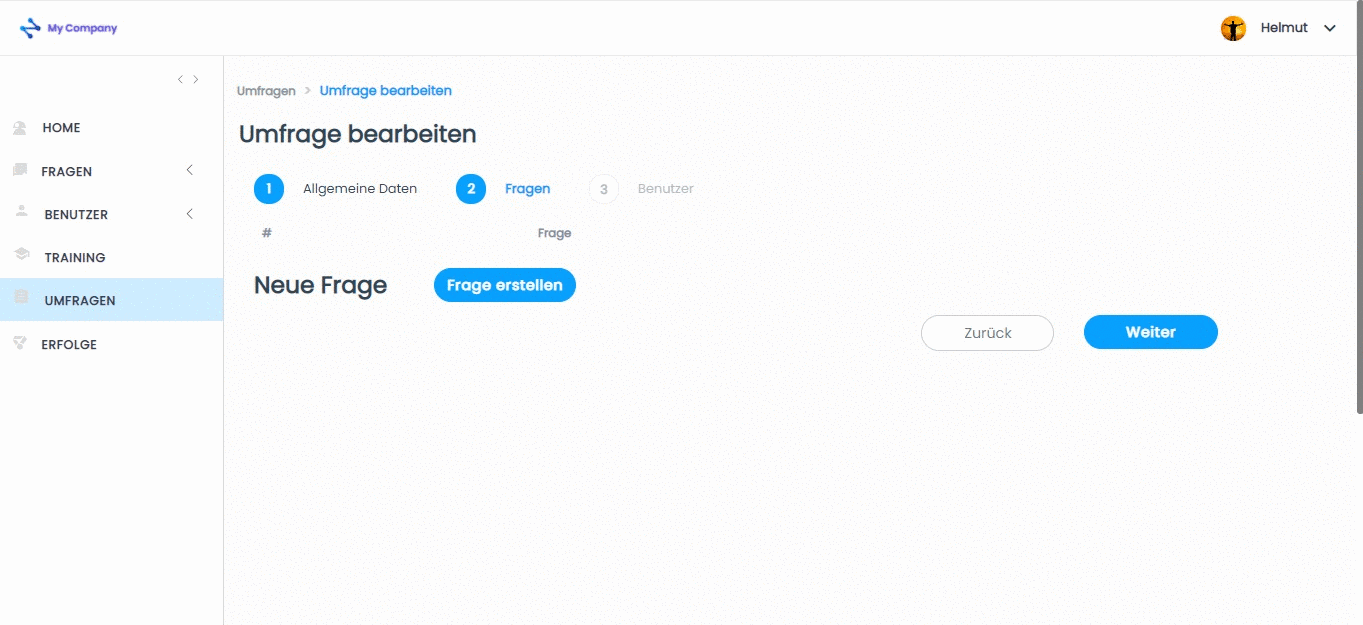The width and height of the screenshot is (1363, 625).
Task: Click the Frage erstellen button
Action: 505,285
